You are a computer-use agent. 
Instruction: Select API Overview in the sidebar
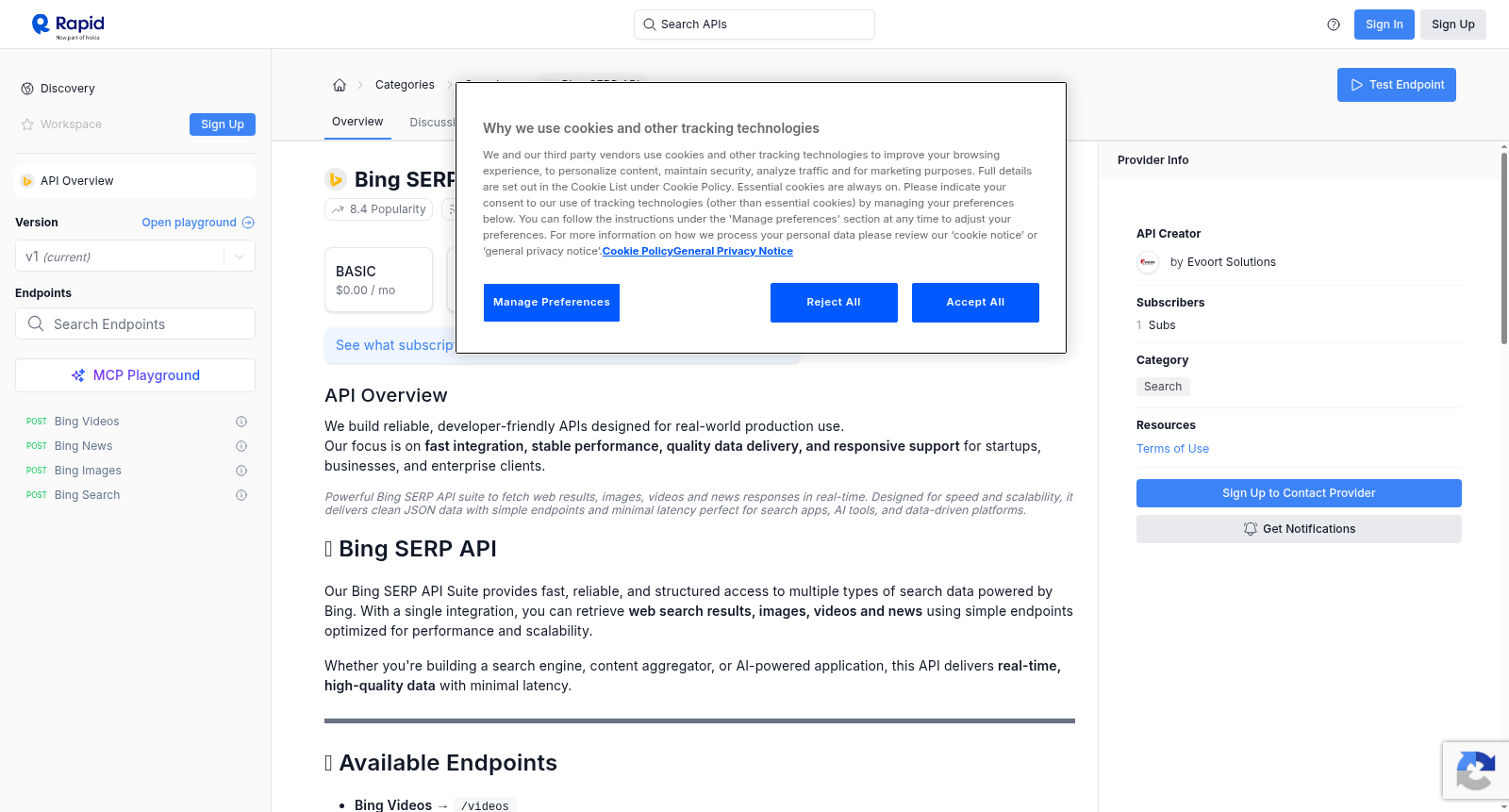point(136,181)
